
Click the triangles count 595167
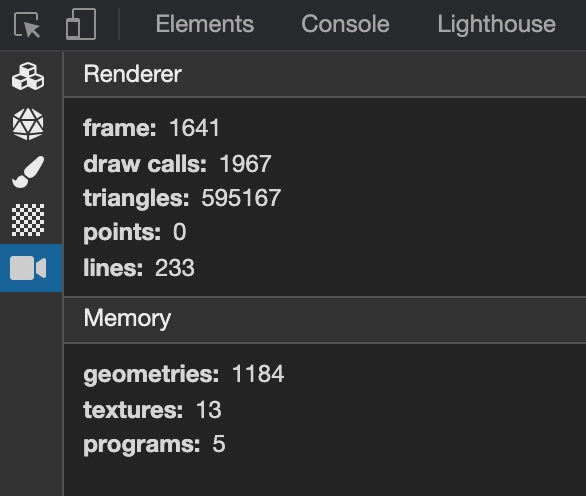pyautogui.click(x=241, y=198)
